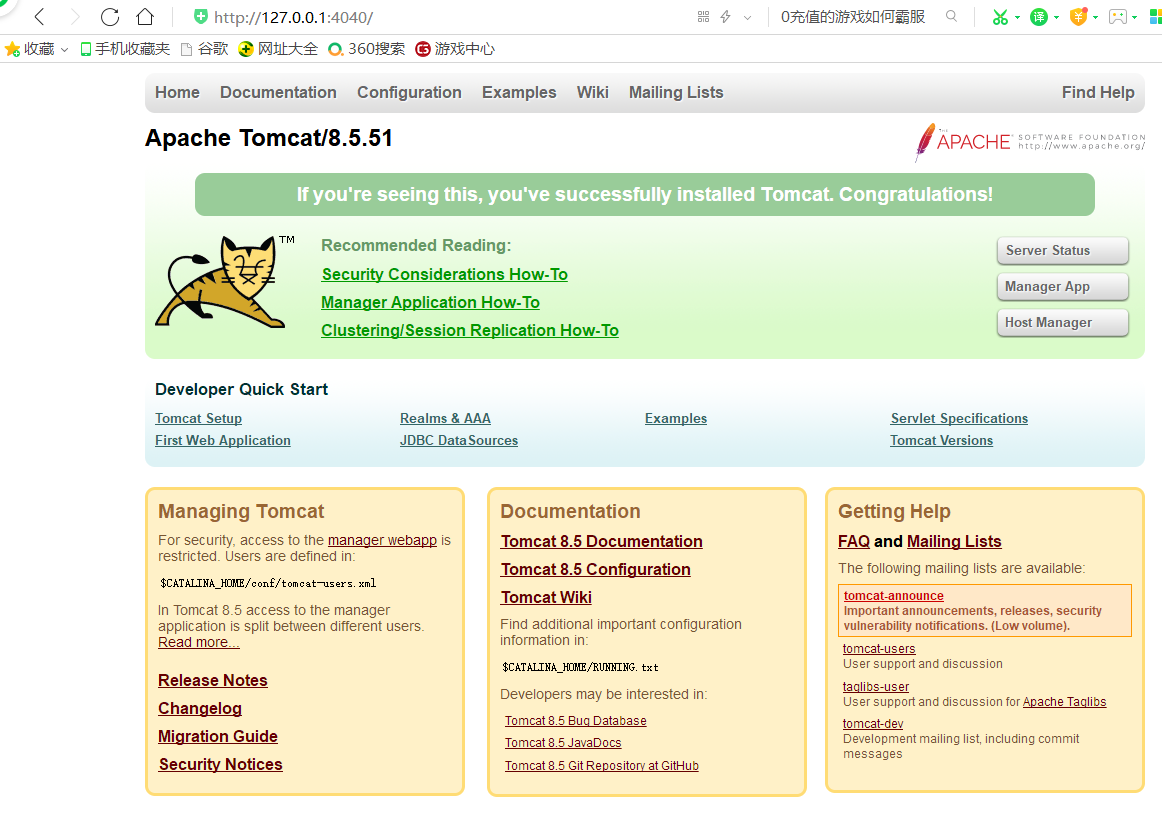Open Tomcat 8.5 Configuration link
Image resolution: width=1162 pixels, height=816 pixels.
596,570
